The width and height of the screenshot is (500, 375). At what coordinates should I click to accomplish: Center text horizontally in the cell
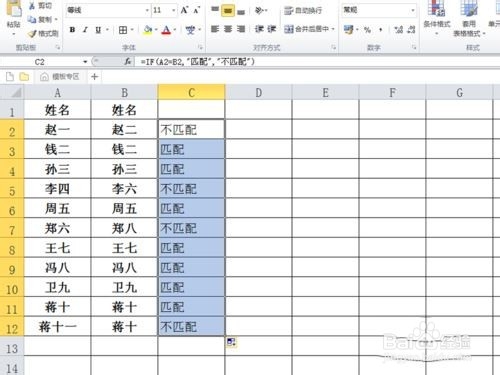pos(228,29)
